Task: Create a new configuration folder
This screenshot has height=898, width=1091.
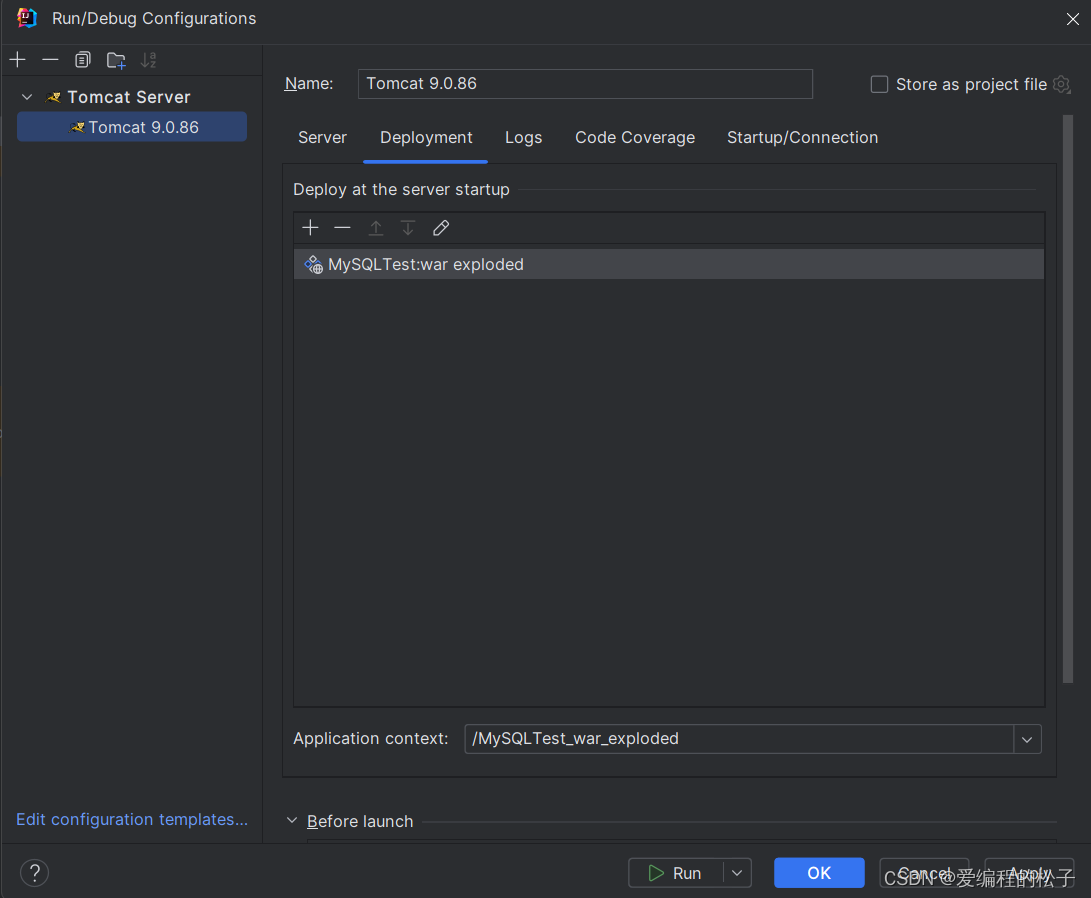Action: pos(116,61)
